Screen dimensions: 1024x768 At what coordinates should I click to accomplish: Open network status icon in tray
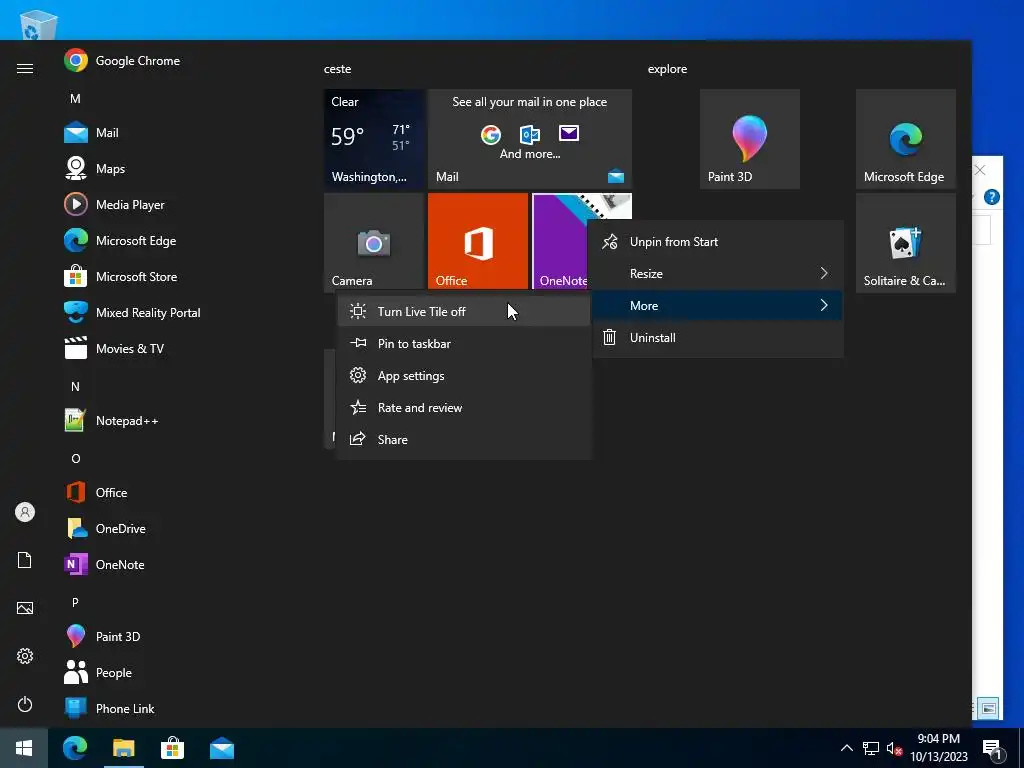(871, 748)
